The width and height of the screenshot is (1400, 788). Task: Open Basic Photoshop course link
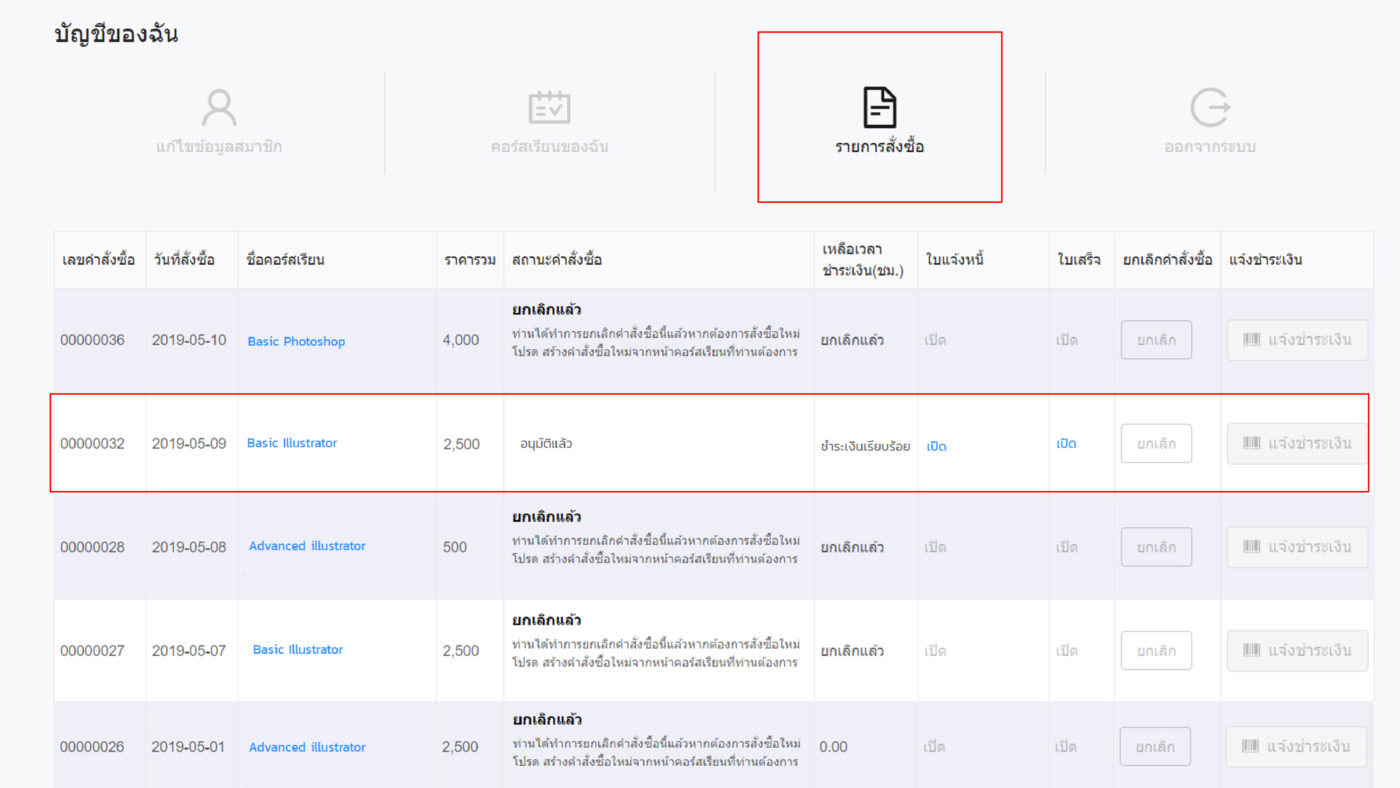point(296,341)
